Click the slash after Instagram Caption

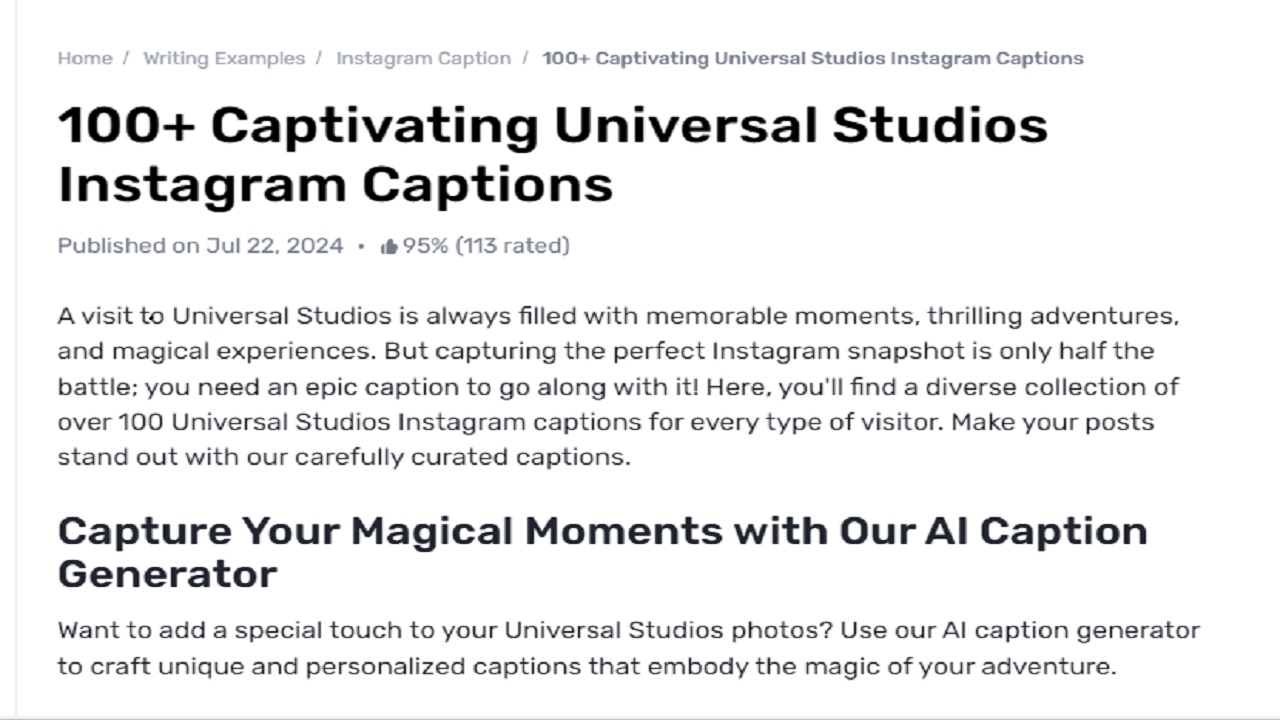(524, 58)
